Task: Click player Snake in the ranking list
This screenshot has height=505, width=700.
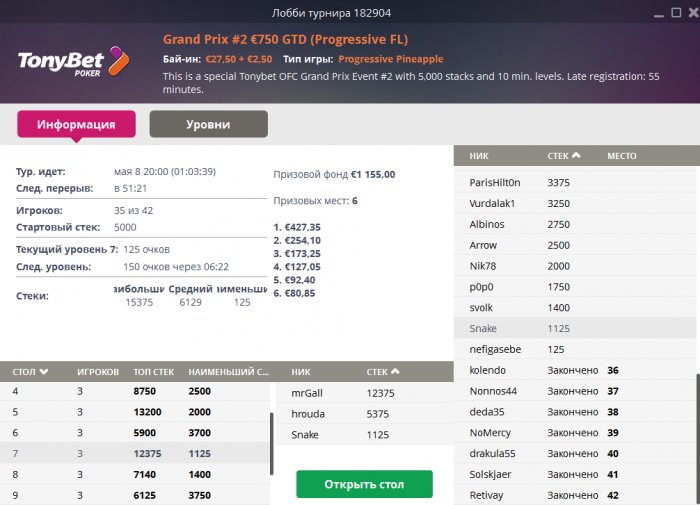Action: 483,328
